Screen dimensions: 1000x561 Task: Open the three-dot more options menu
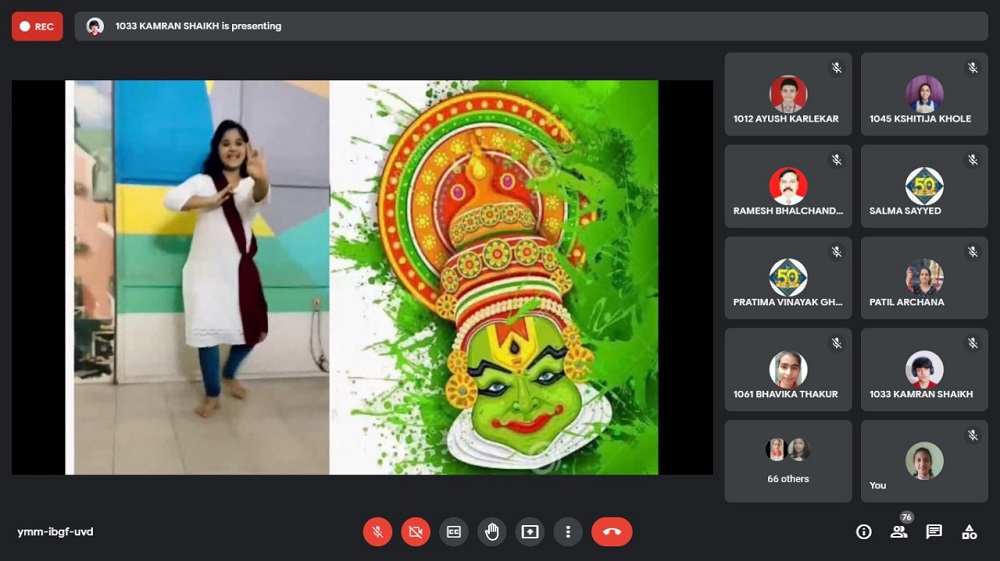click(568, 532)
